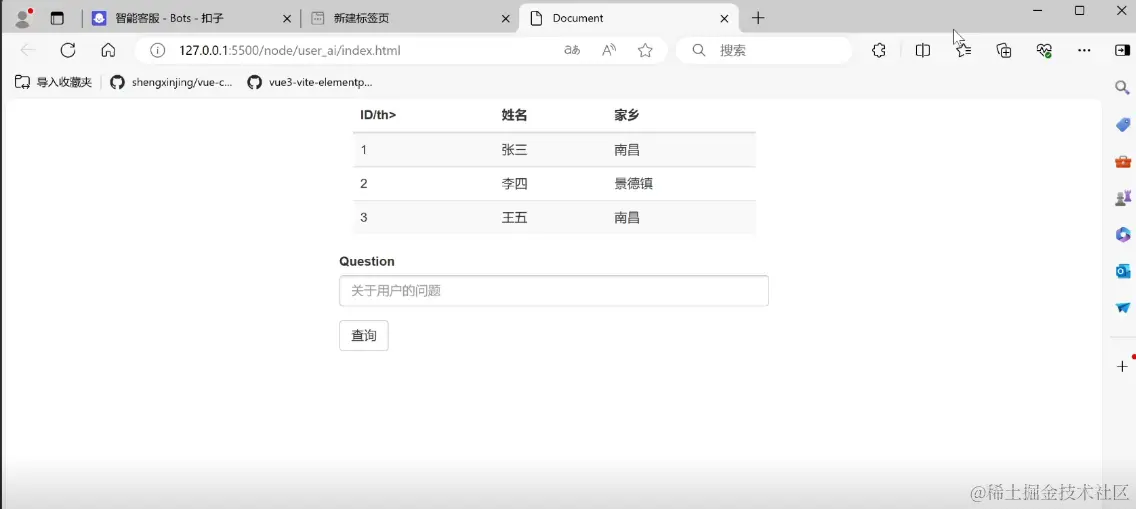Viewport: 1136px width, 509px height.
Task: Open the paper plane sidebar icon
Action: [1122, 307]
